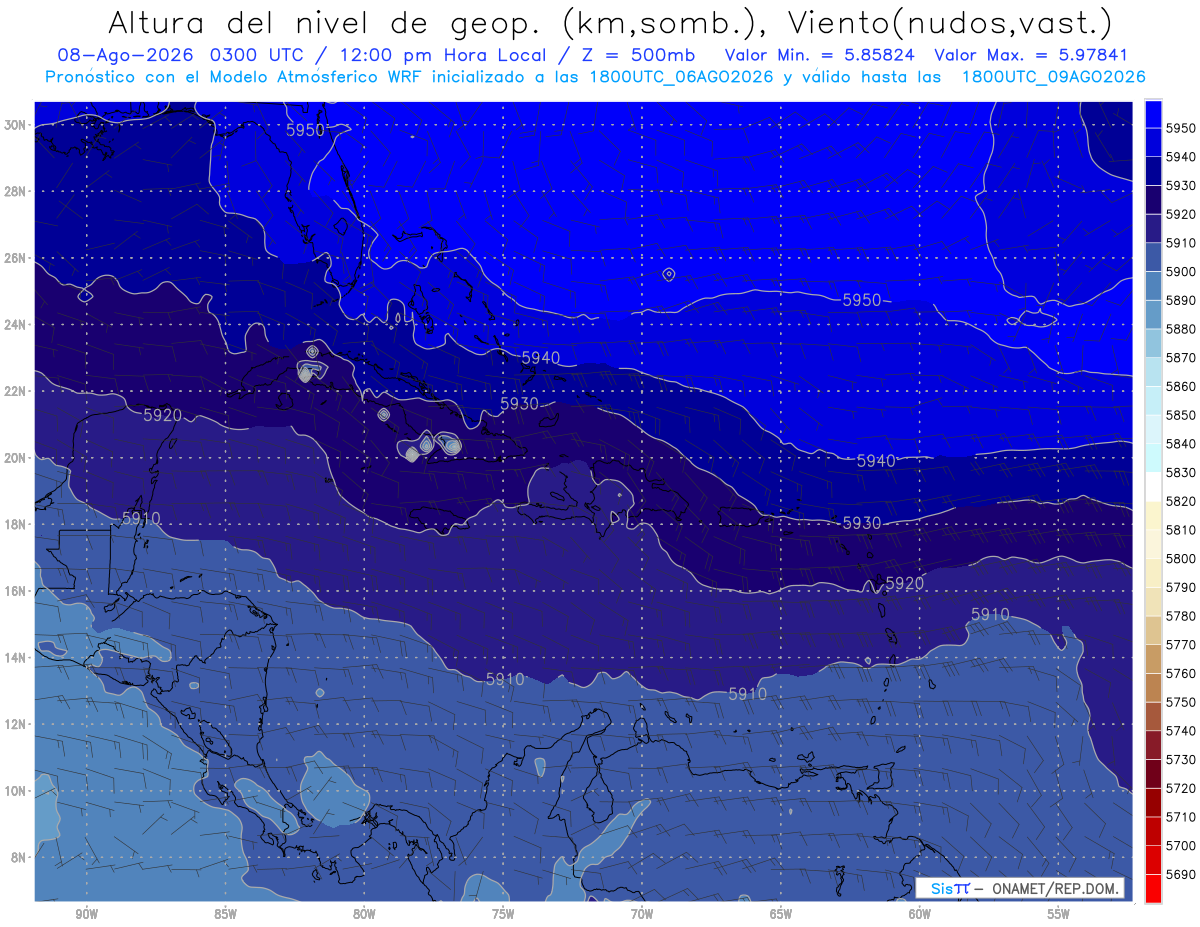Click the bright red legend swatch below 5690
The width and height of the screenshot is (1200, 927).
click(1153, 889)
